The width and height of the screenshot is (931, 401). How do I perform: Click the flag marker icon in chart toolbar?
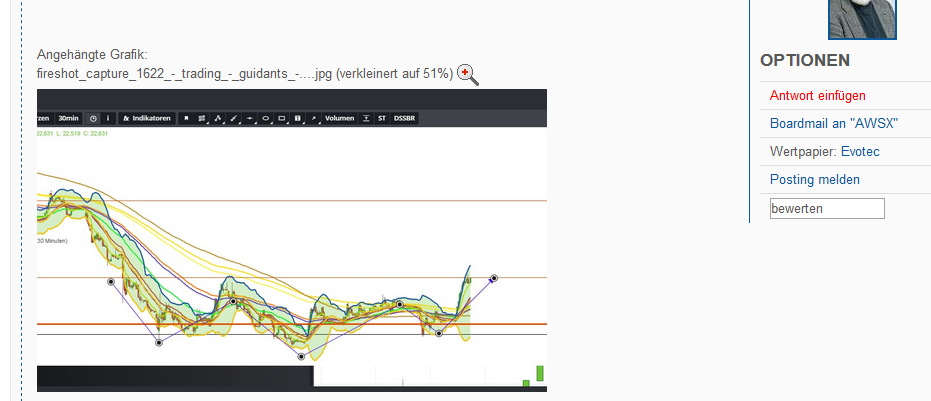coord(186,118)
